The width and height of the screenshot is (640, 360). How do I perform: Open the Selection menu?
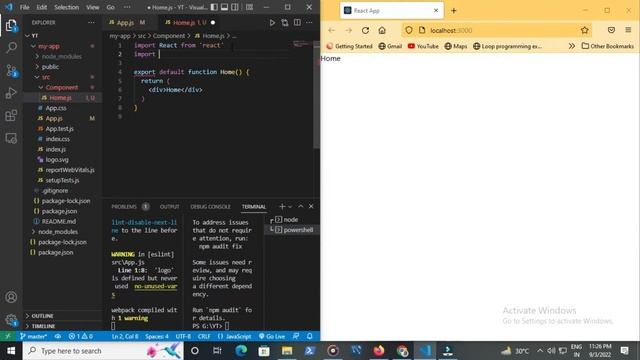click(66, 7)
